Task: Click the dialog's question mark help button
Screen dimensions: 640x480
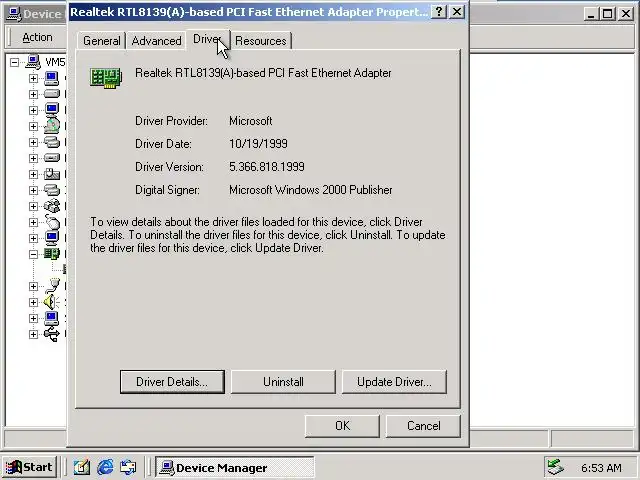Action: (x=439, y=12)
